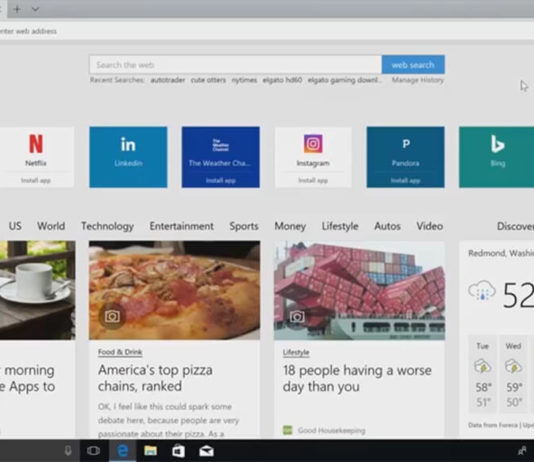Click camera gallery icon on containers photo
This screenshot has height=462, width=534.
297,317
